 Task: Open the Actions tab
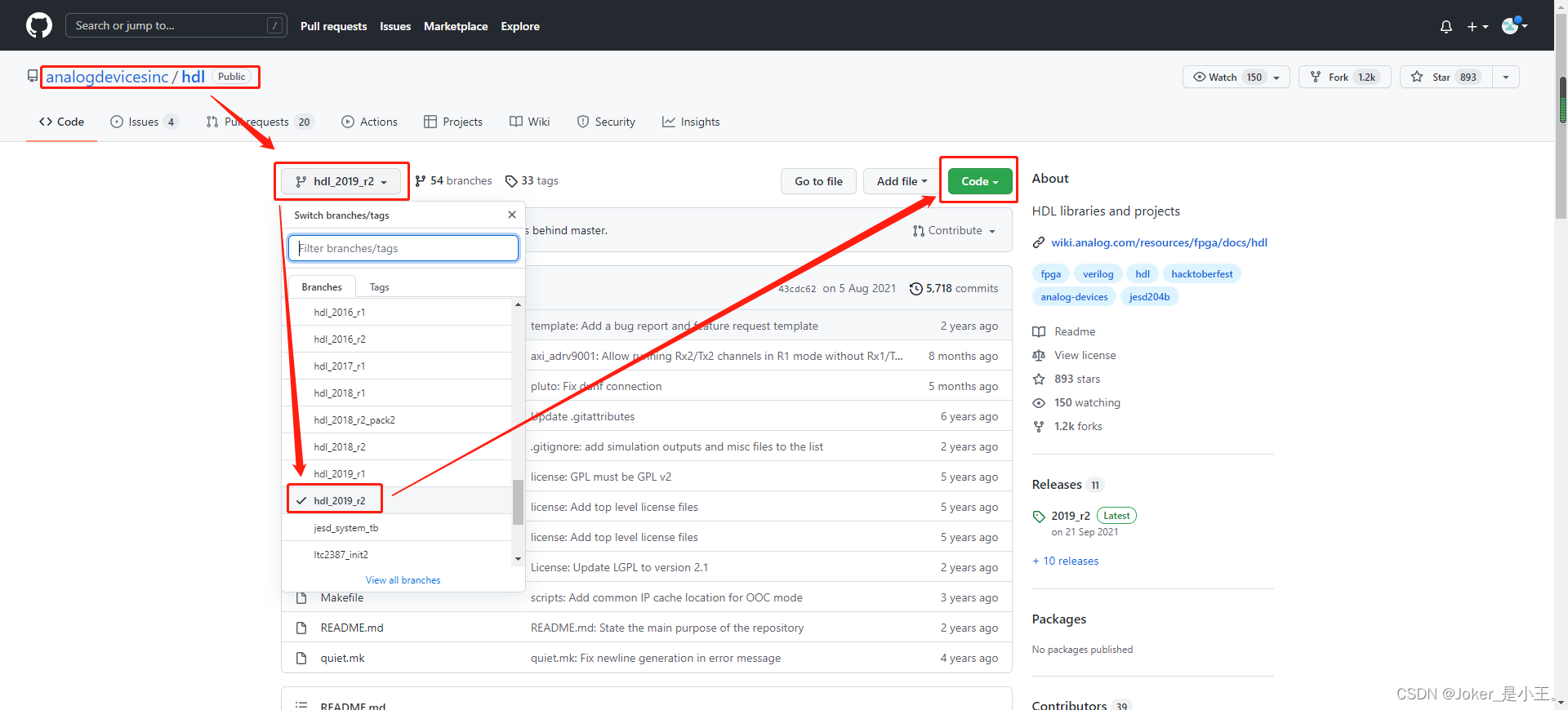point(369,122)
